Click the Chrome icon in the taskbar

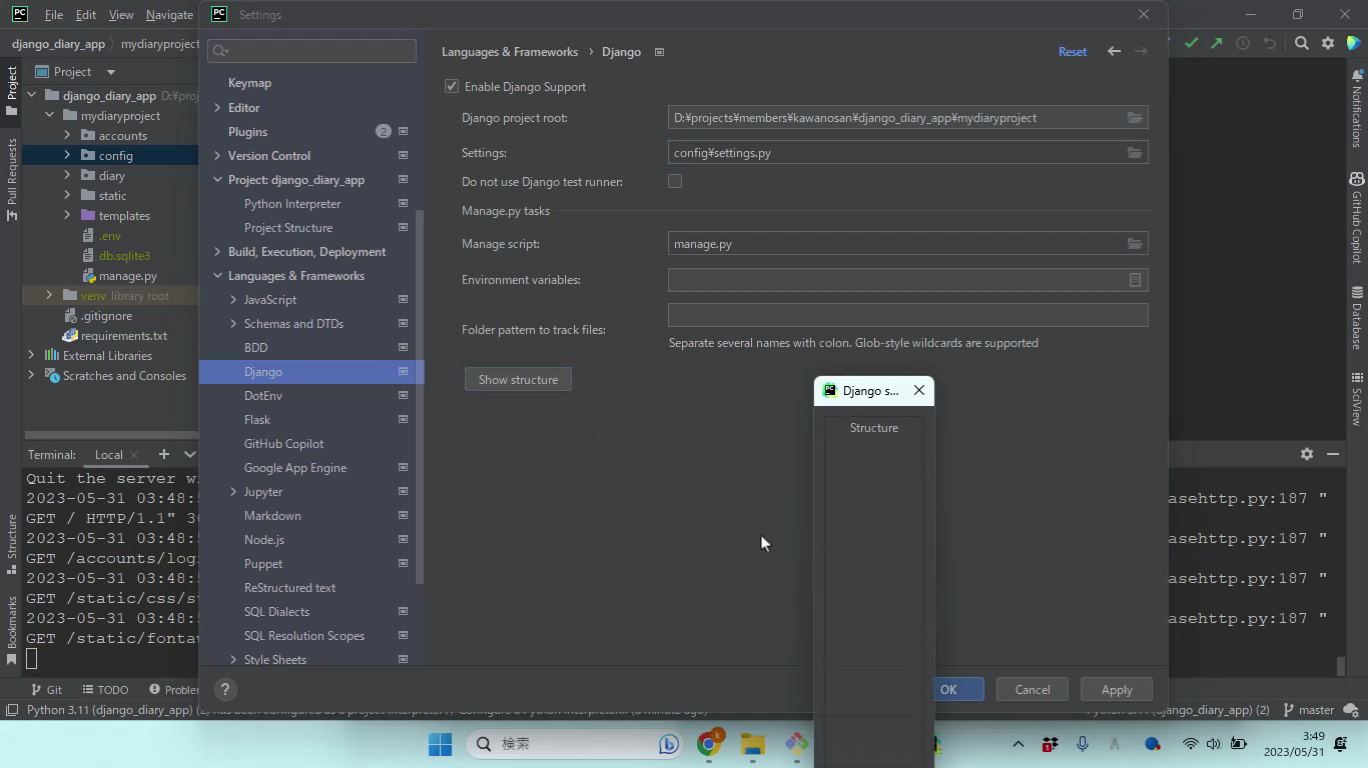709,744
